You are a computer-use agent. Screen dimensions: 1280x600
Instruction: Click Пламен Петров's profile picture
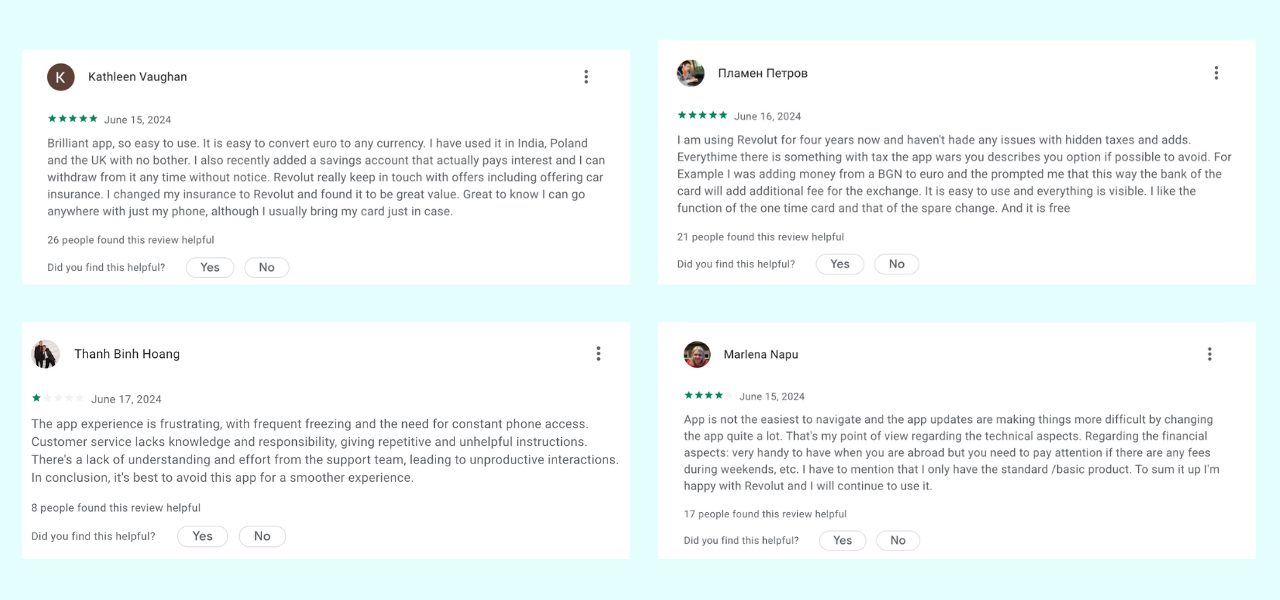(x=691, y=73)
